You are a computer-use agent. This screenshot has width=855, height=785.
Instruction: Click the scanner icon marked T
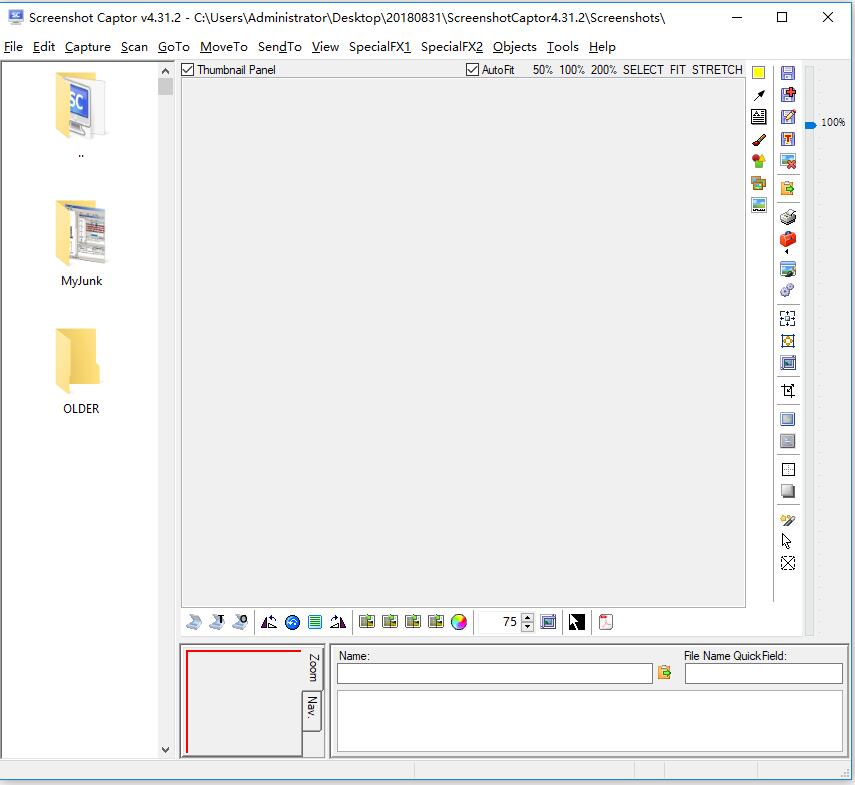point(217,622)
